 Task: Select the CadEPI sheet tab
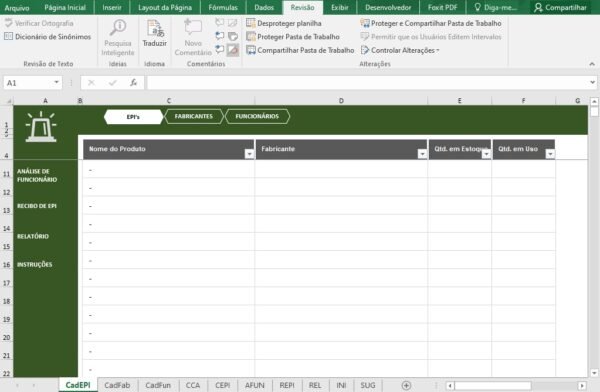pyautogui.click(x=78, y=385)
